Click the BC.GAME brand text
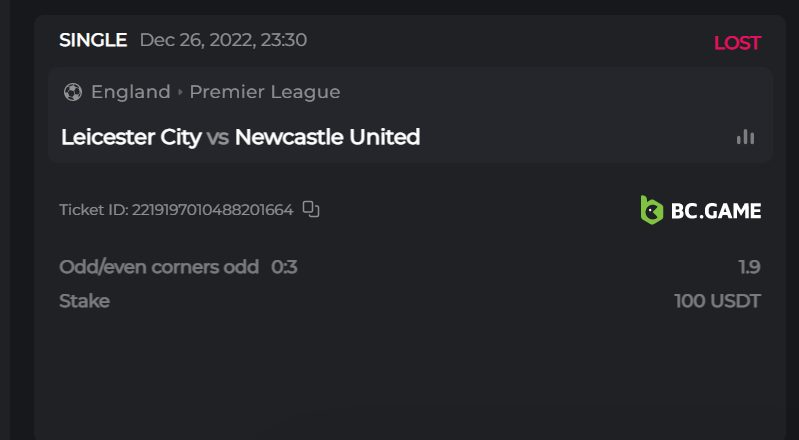 [716, 210]
